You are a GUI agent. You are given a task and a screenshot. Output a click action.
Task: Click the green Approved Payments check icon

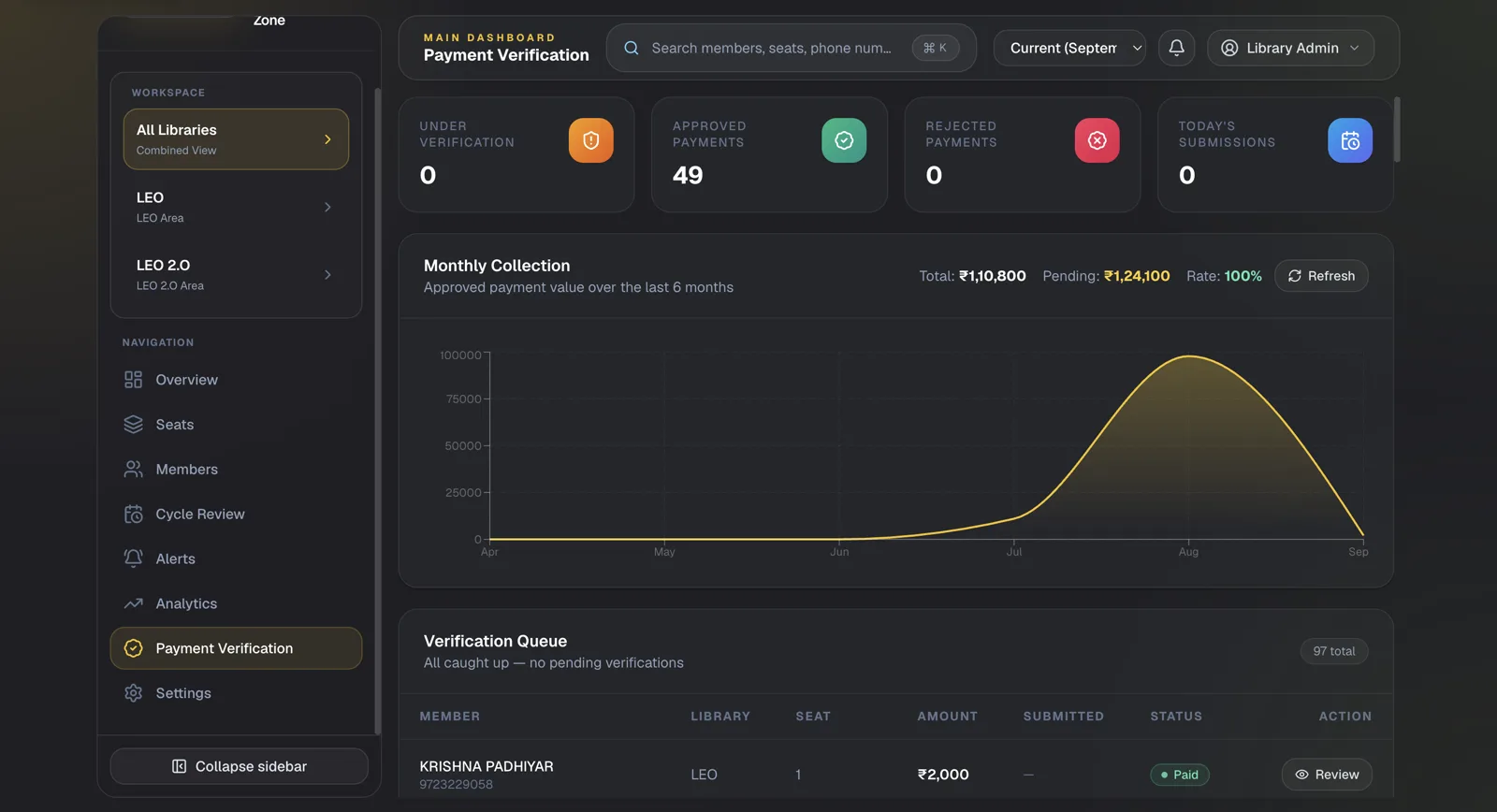pyautogui.click(x=844, y=140)
